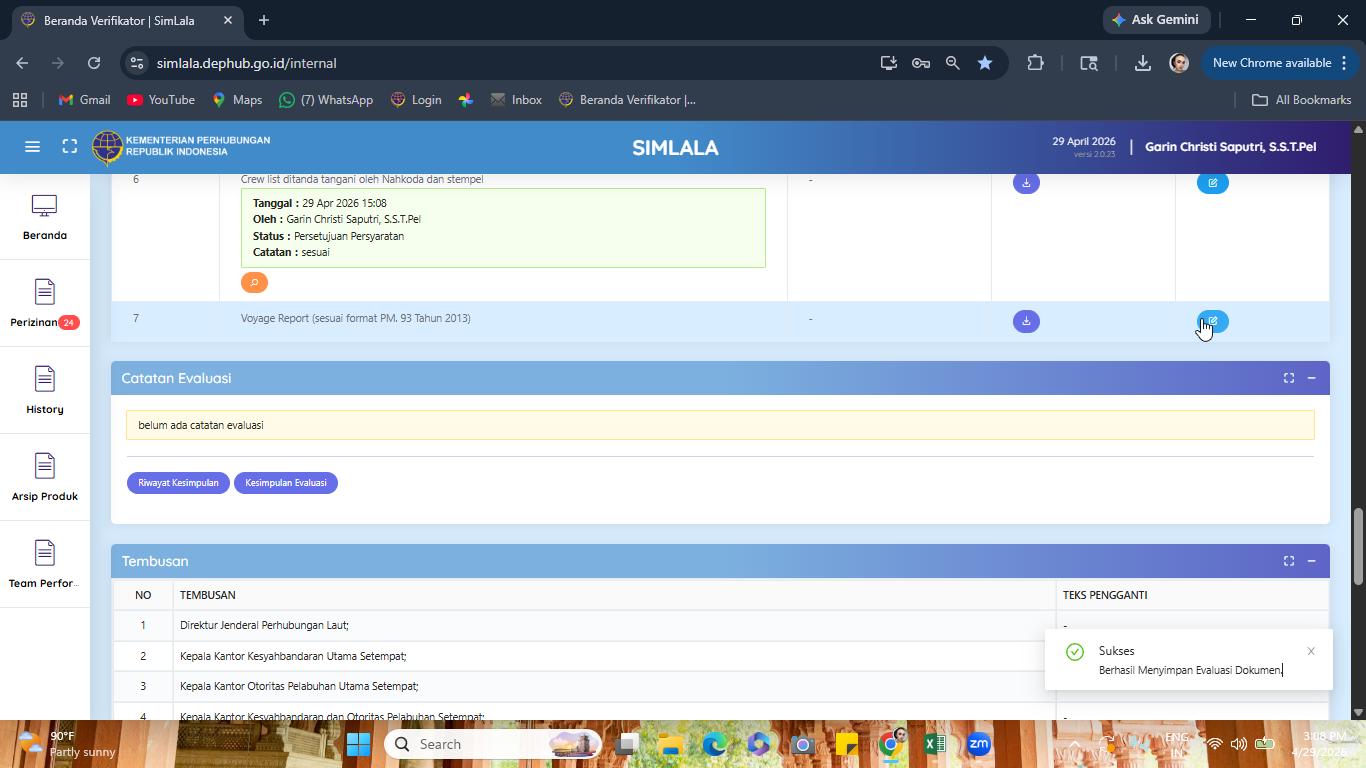1366x768 pixels.
Task: Download the Crew list document
Action: point(1026,183)
